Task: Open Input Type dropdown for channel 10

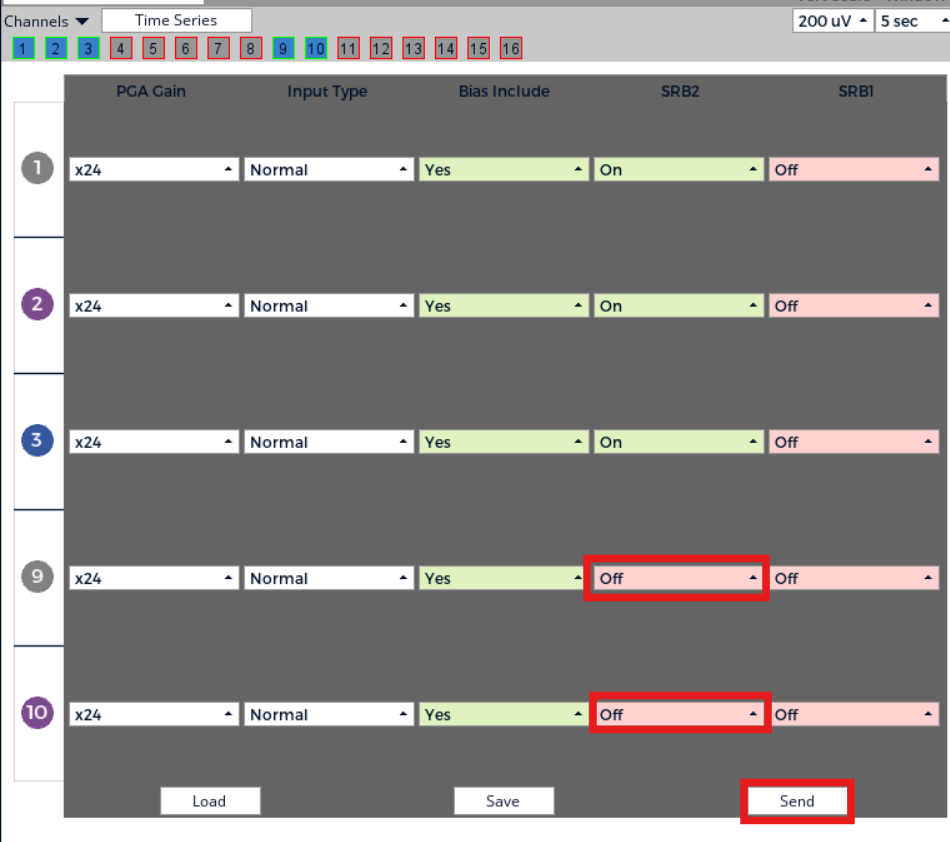Action: (x=329, y=715)
